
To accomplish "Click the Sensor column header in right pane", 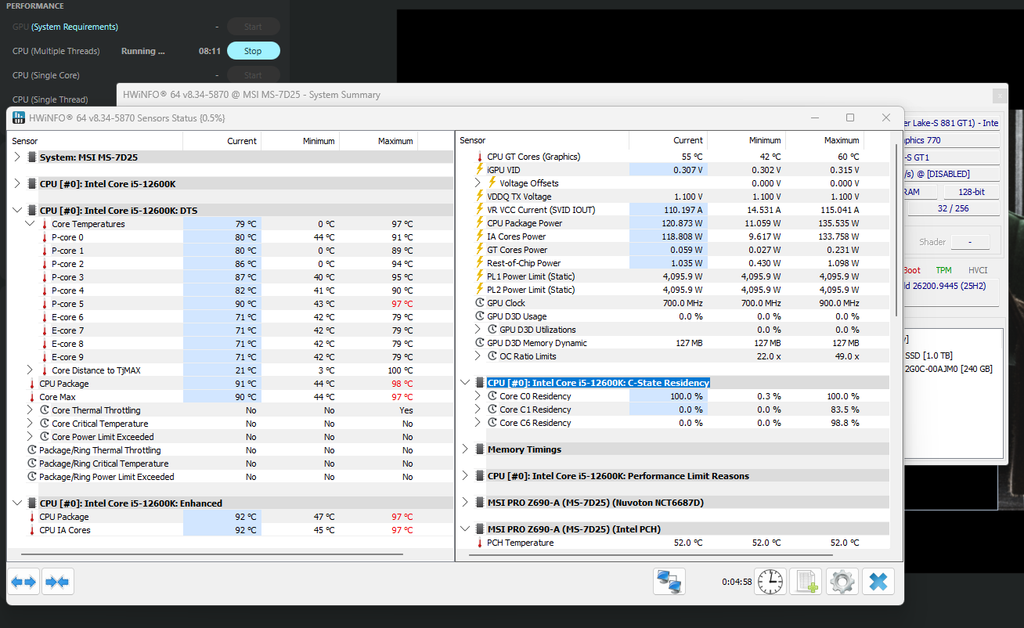I will coord(542,140).
